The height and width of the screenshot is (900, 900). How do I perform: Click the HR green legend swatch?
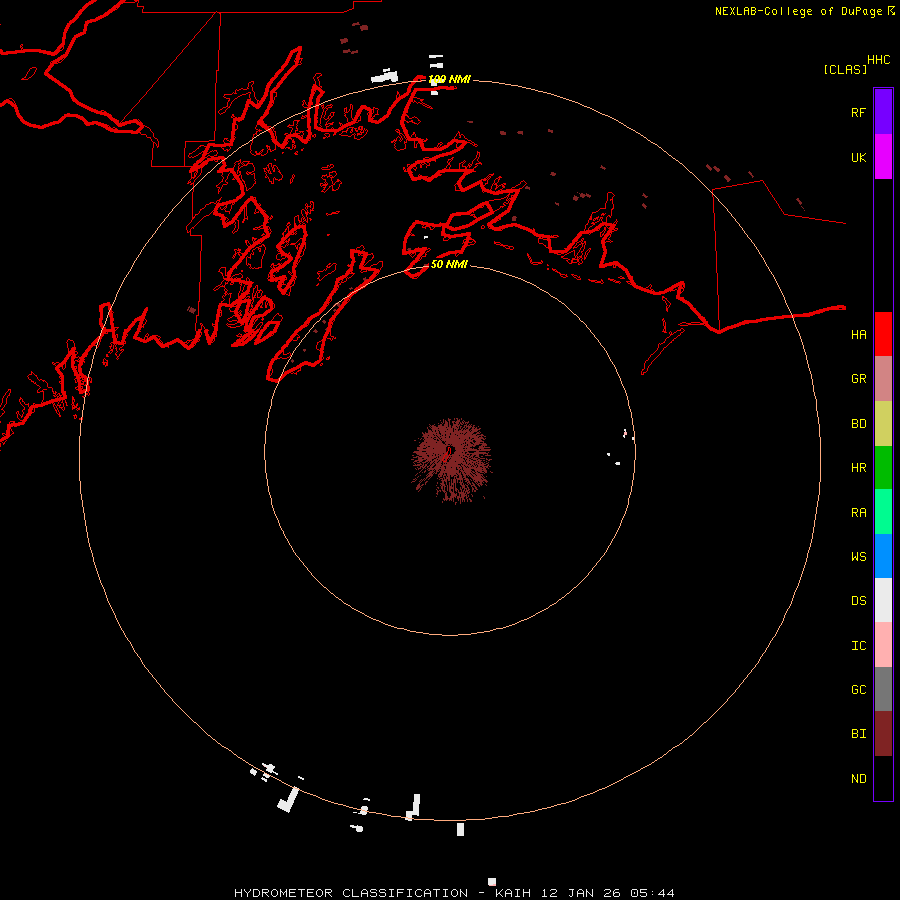click(x=883, y=467)
